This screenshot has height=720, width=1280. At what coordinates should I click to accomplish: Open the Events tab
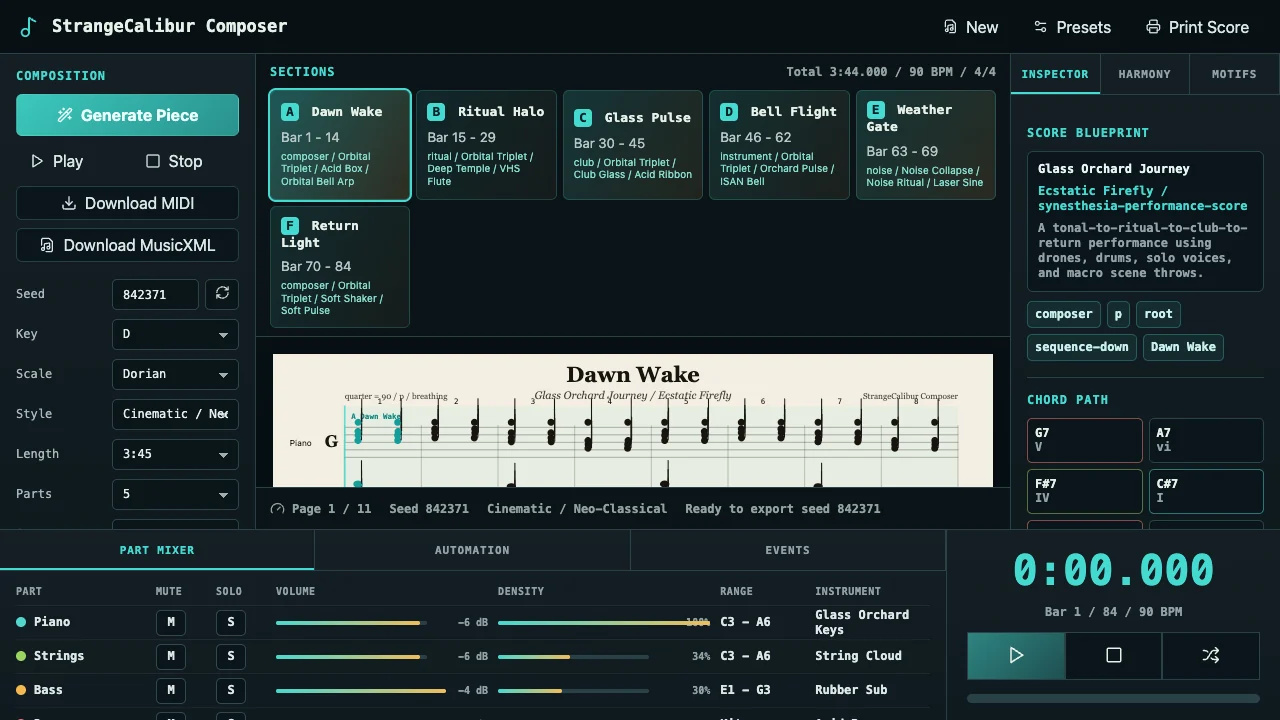tap(787, 550)
